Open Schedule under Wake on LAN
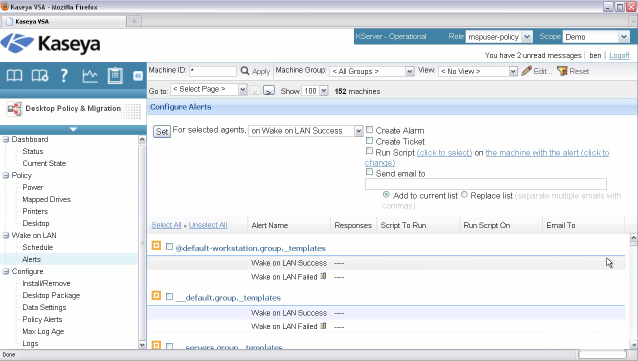638x361 pixels. [x=37, y=247]
